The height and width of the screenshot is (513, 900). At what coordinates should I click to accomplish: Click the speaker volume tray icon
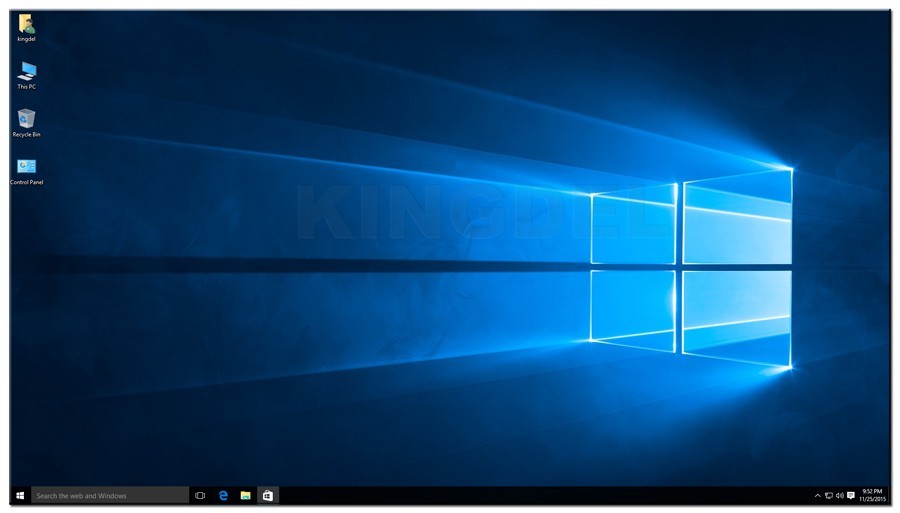pyautogui.click(x=839, y=495)
